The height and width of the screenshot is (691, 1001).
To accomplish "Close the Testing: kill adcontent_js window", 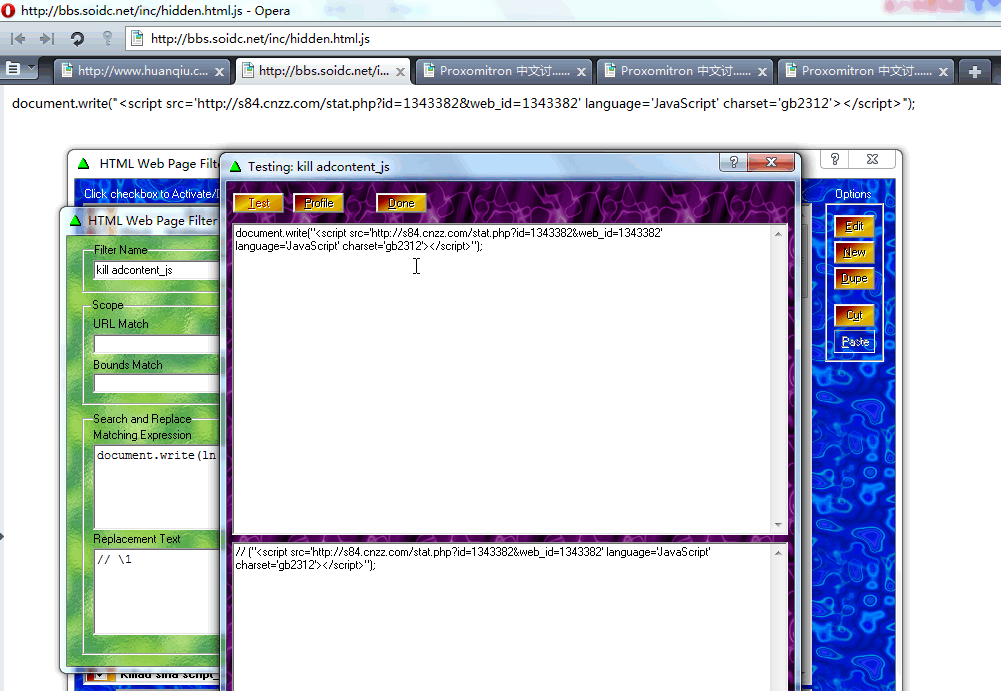I will pyautogui.click(x=771, y=162).
